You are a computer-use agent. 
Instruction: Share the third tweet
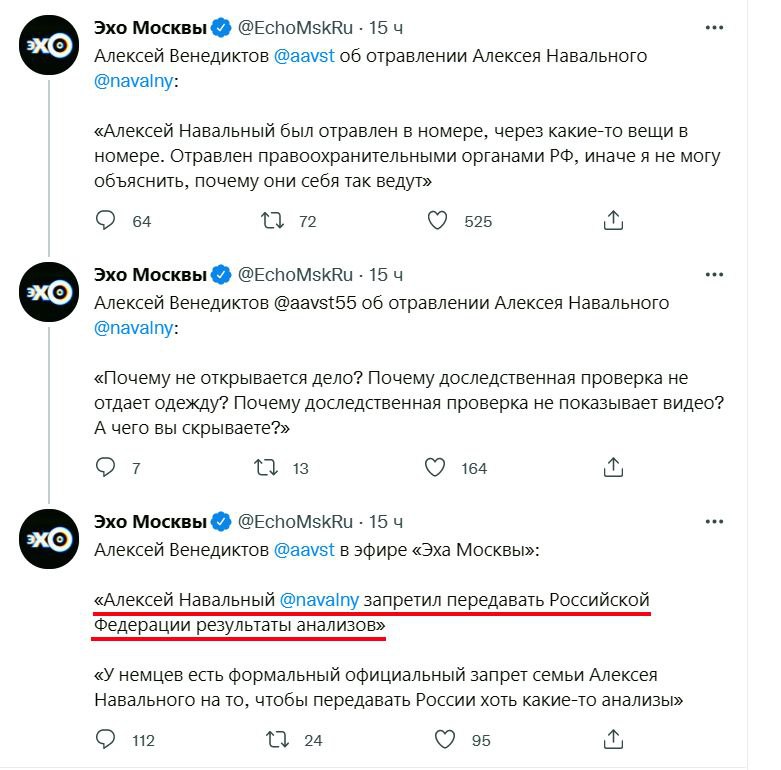click(x=616, y=740)
